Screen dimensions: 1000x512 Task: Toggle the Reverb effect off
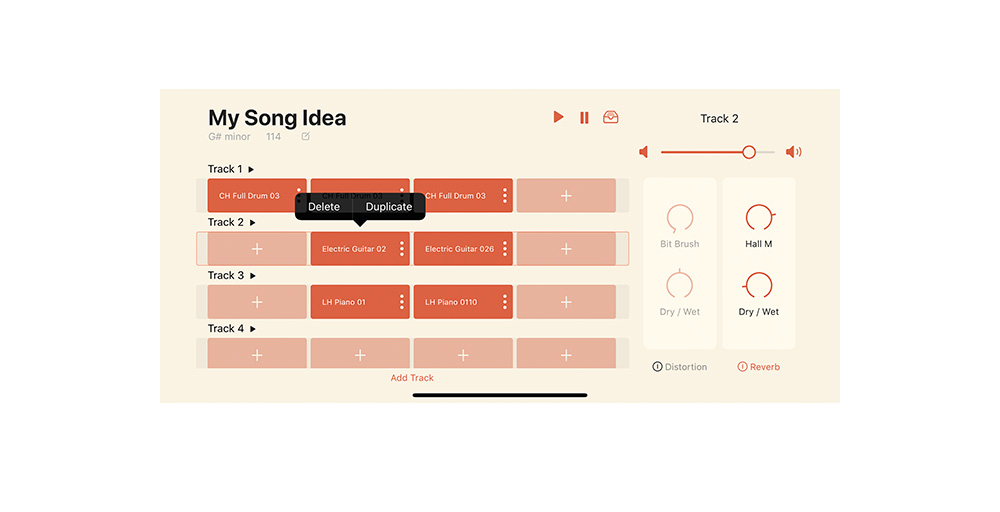(x=758, y=367)
